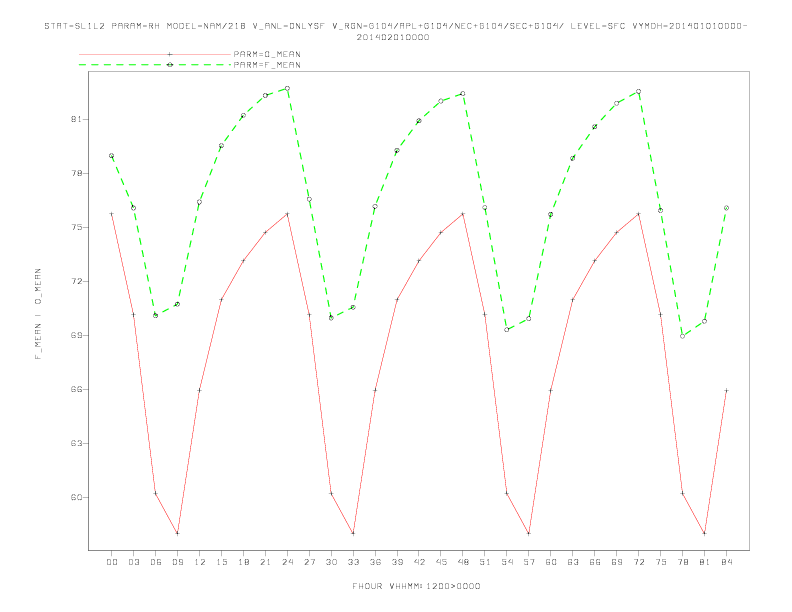This screenshot has width=792, height=612.
Task: Click x-axis tick label 18
Action: [x=243, y=562]
